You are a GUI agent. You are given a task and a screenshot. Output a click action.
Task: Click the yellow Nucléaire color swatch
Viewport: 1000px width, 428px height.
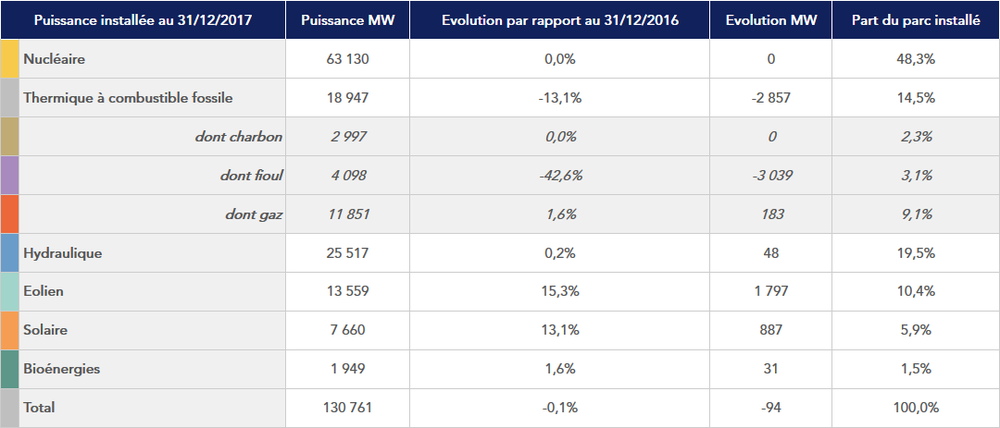[x=9, y=59]
